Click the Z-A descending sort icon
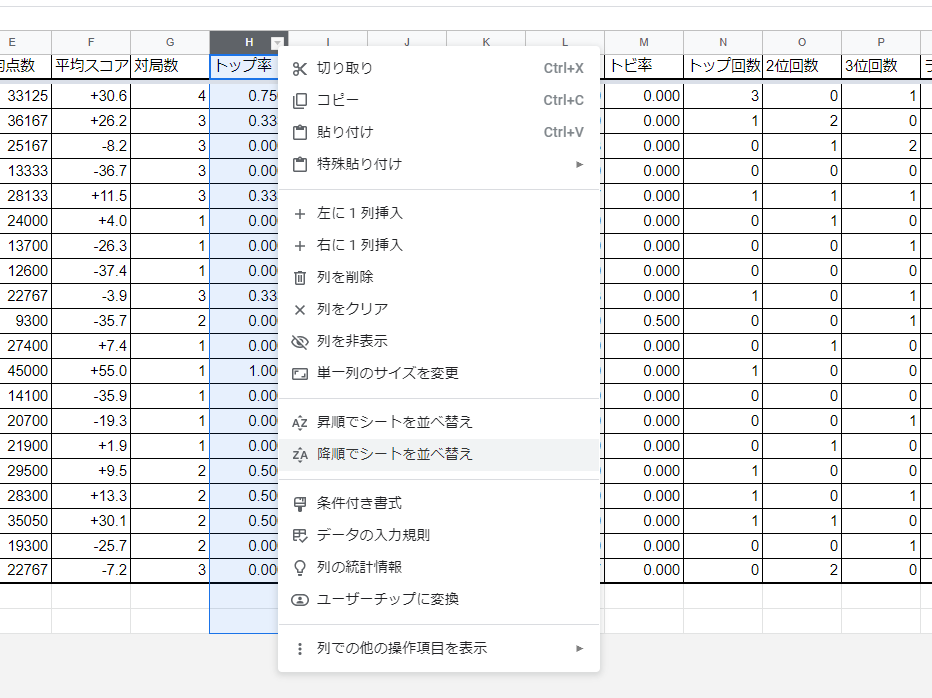The width and height of the screenshot is (932, 698). tap(300, 455)
